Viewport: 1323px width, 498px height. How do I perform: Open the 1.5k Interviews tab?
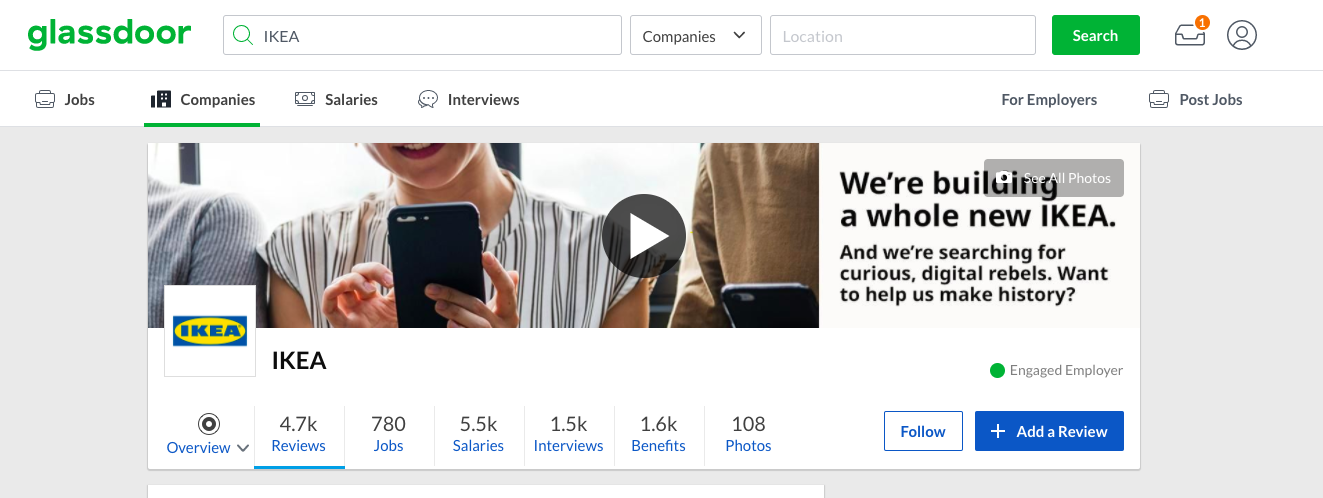pos(569,434)
